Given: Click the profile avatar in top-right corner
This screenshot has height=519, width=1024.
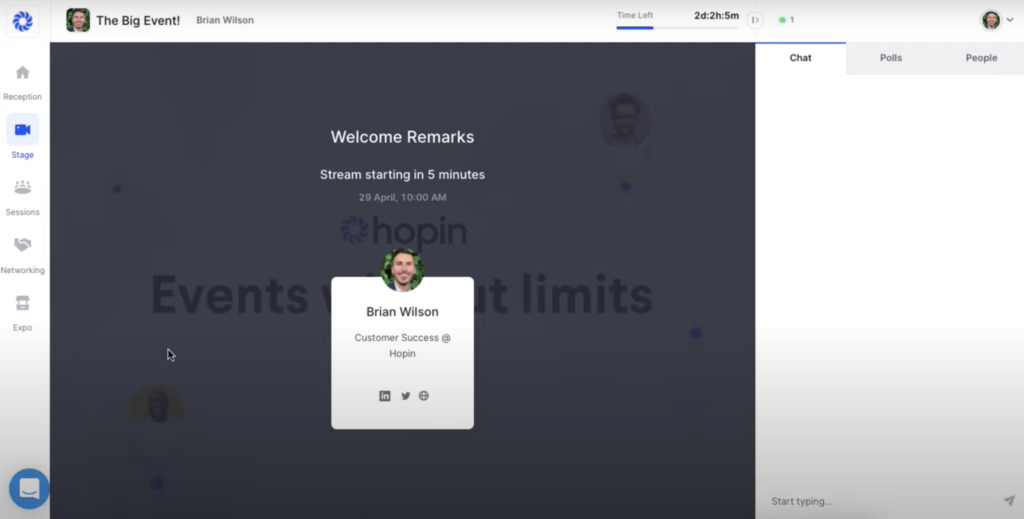Looking at the screenshot, I should click(x=991, y=20).
